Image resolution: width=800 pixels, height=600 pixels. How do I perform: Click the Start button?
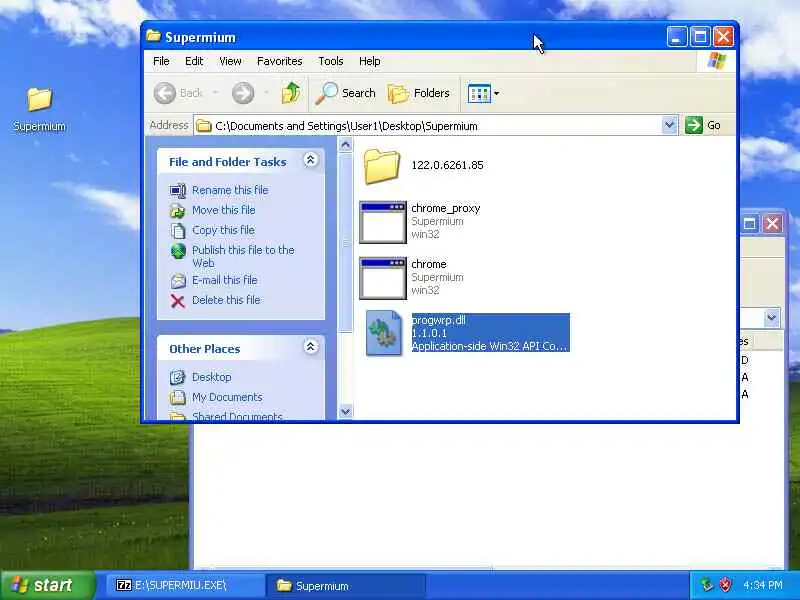pos(47,585)
